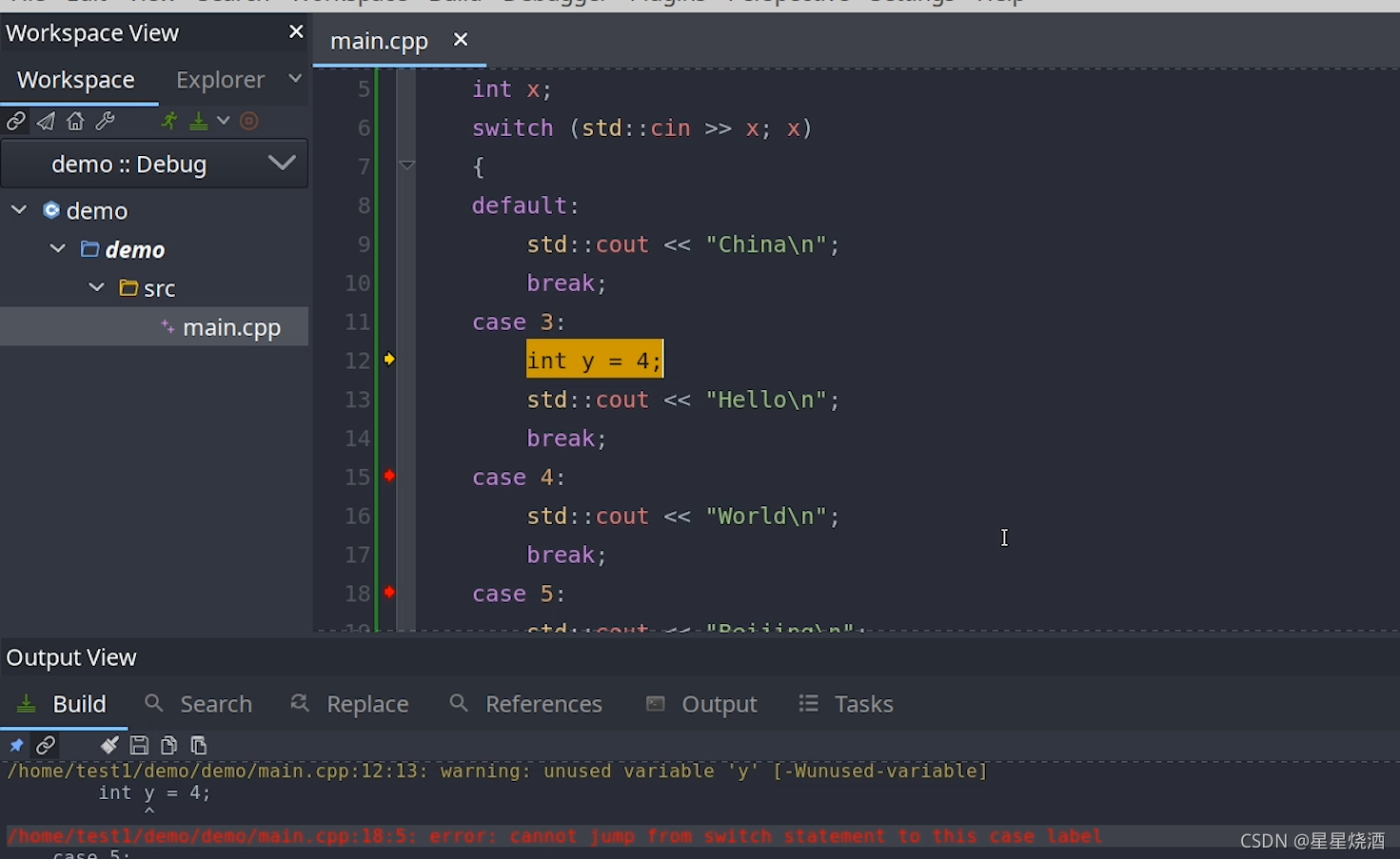1400x859 pixels.
Task: Save build output with the floppy disk icon
Action: [139, 745]
